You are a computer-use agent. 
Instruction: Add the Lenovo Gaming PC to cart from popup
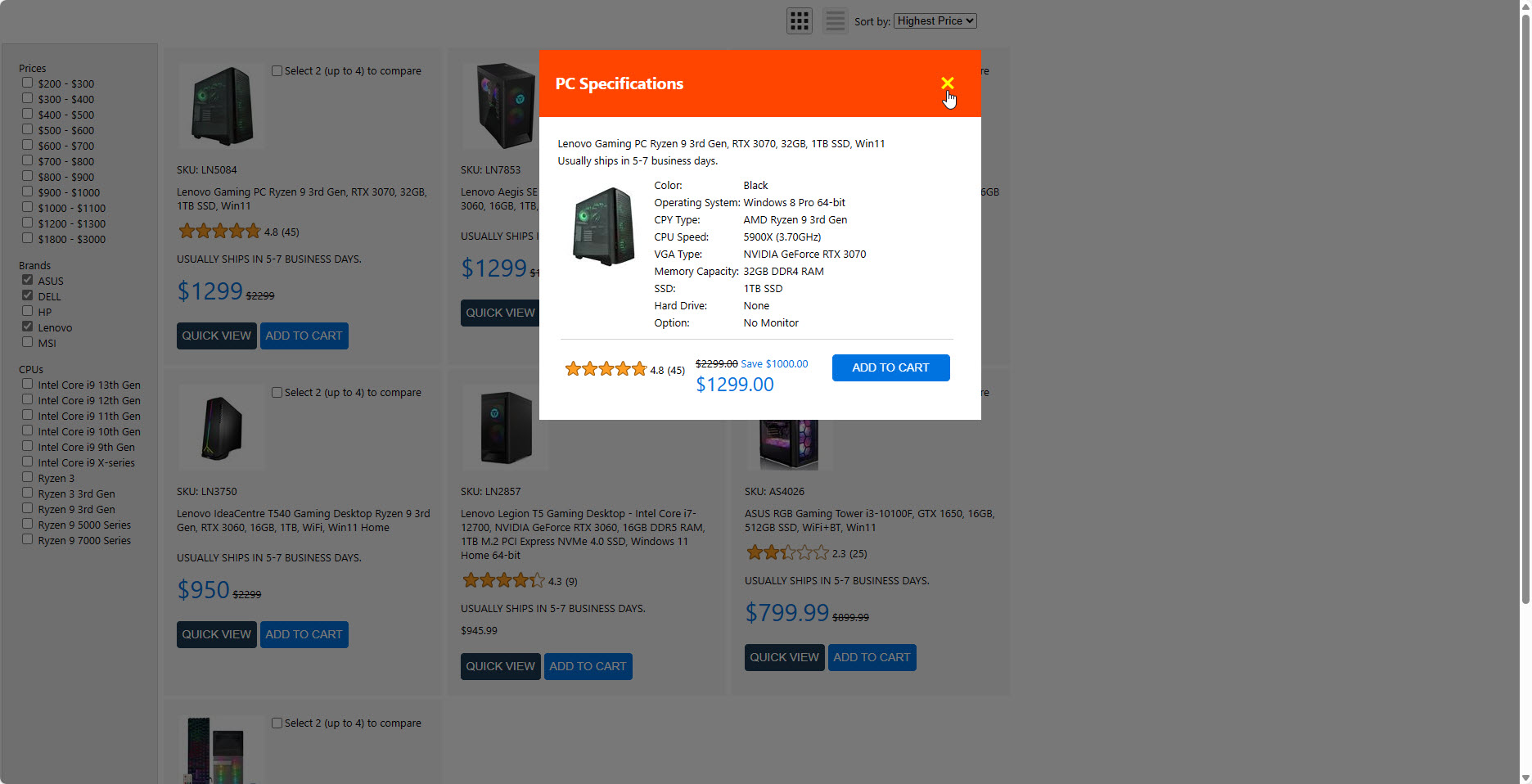click(890, 367)
